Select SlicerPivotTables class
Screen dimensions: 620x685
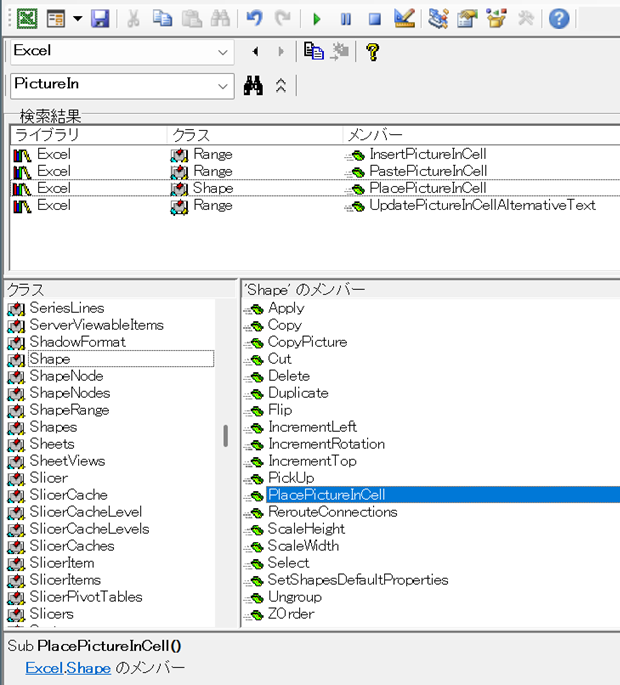click(x=86, y=597)
